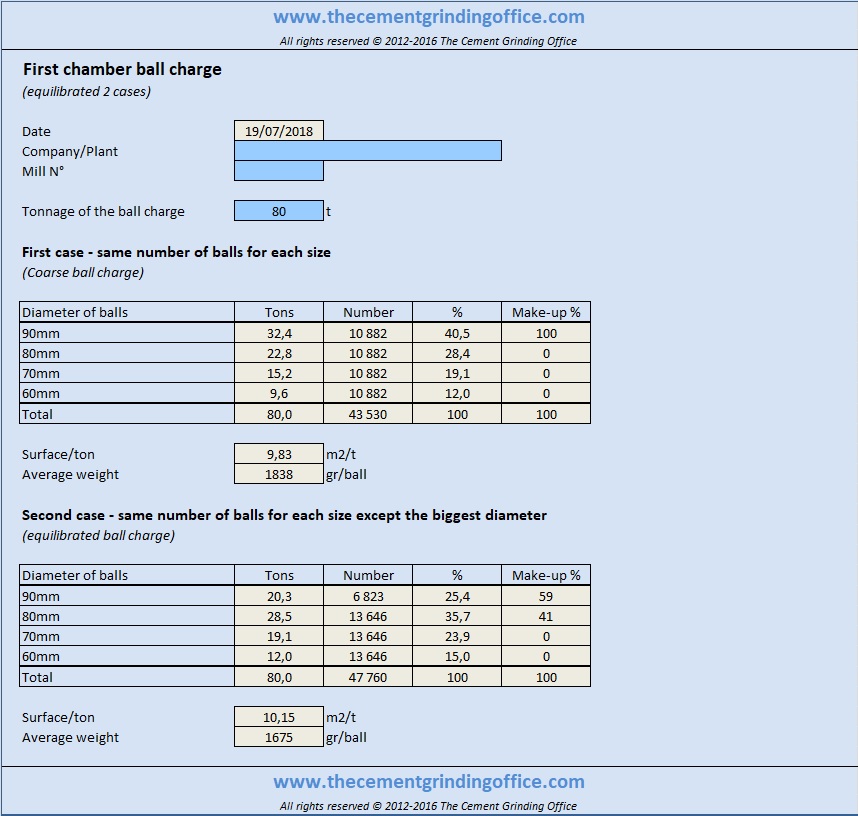Screen dimensions: 858x816
Task: Select first-case percent cell 40,5
Action: pyautogui.click(x=457, y=333)
